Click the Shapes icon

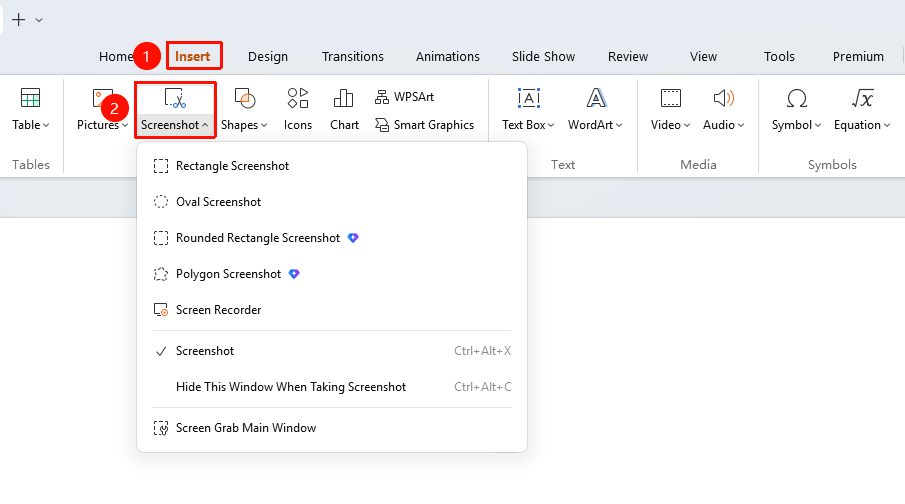[x=245, y=98]
